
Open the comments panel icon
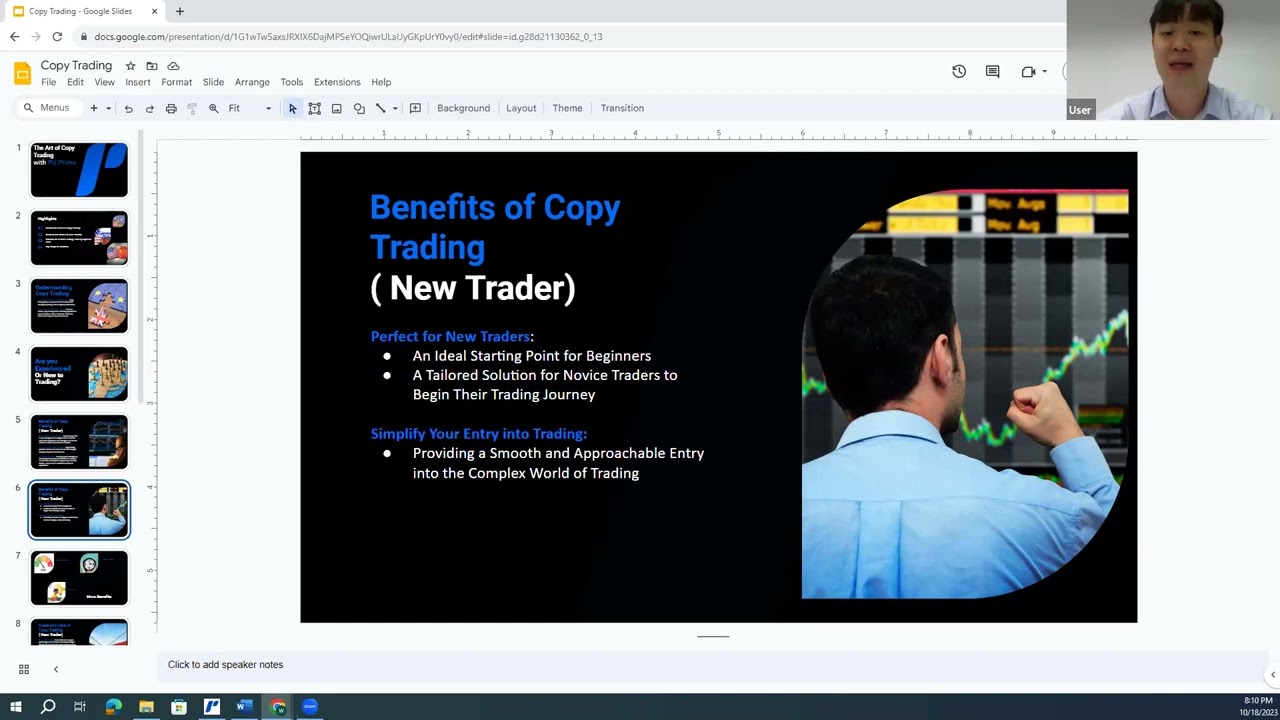[993, 72]
